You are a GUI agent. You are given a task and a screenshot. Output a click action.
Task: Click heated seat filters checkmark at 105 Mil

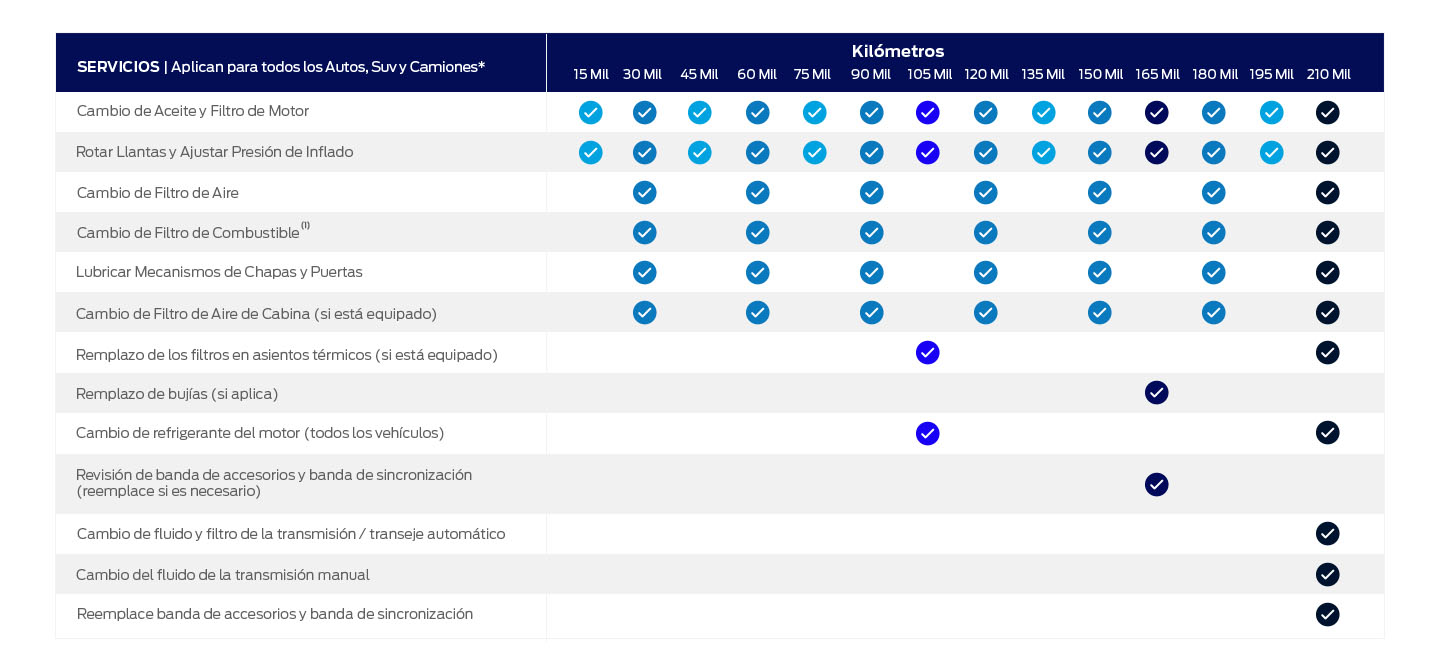(927, 352)
